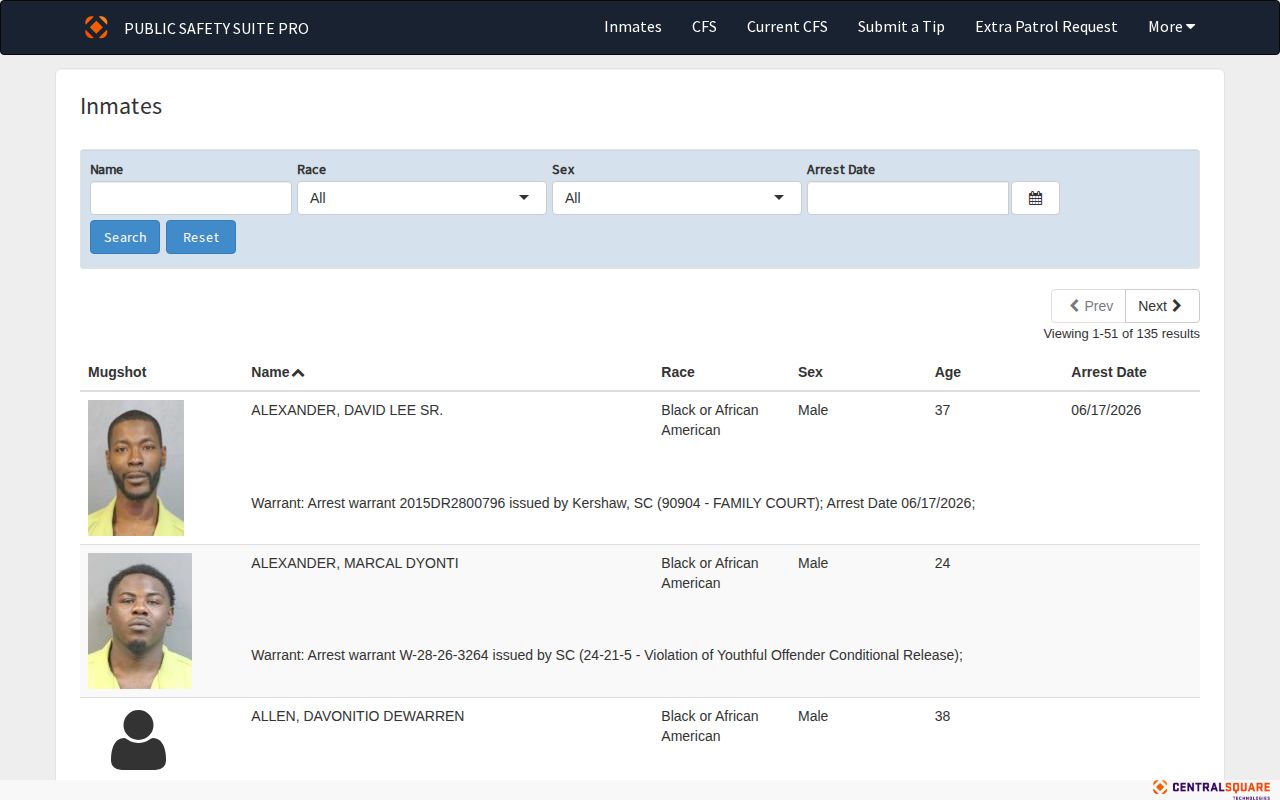1280x800 pixels.
Task: Open mugshot of Alexander, Marcal Dyonti
Action: (x=140, y=621)
